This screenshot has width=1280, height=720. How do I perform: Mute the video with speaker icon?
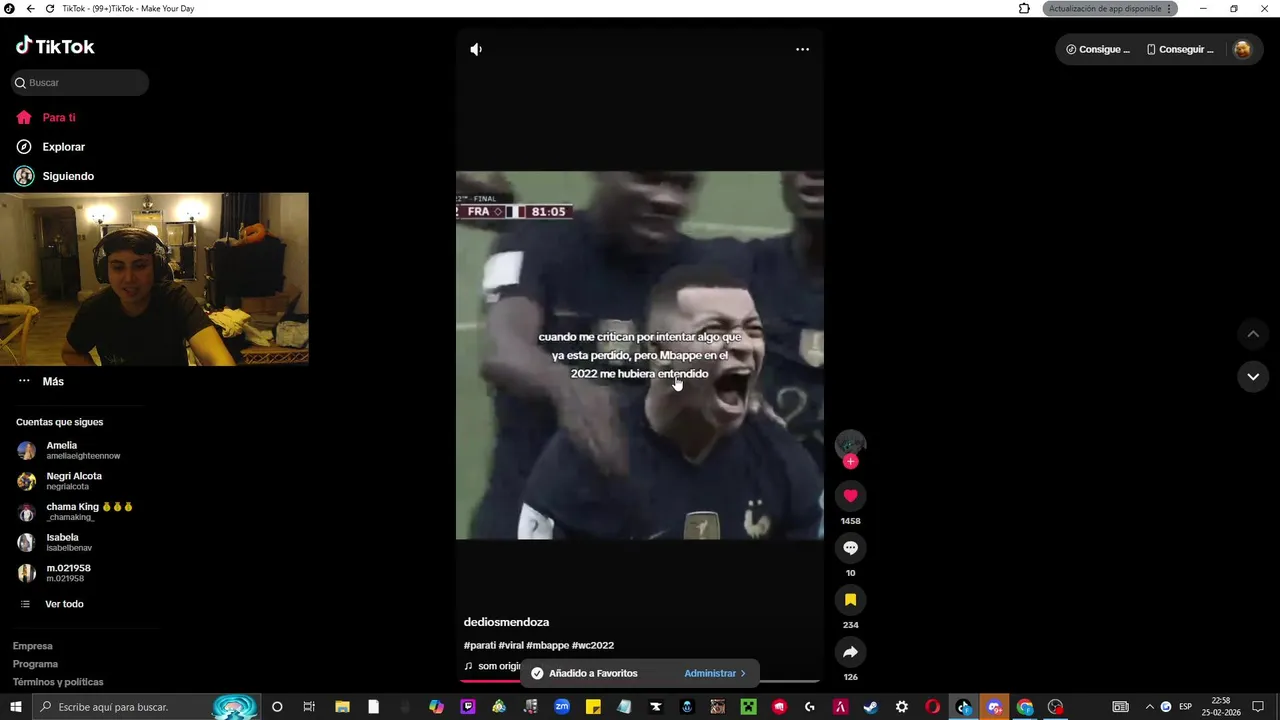click(x=477, y=49)
